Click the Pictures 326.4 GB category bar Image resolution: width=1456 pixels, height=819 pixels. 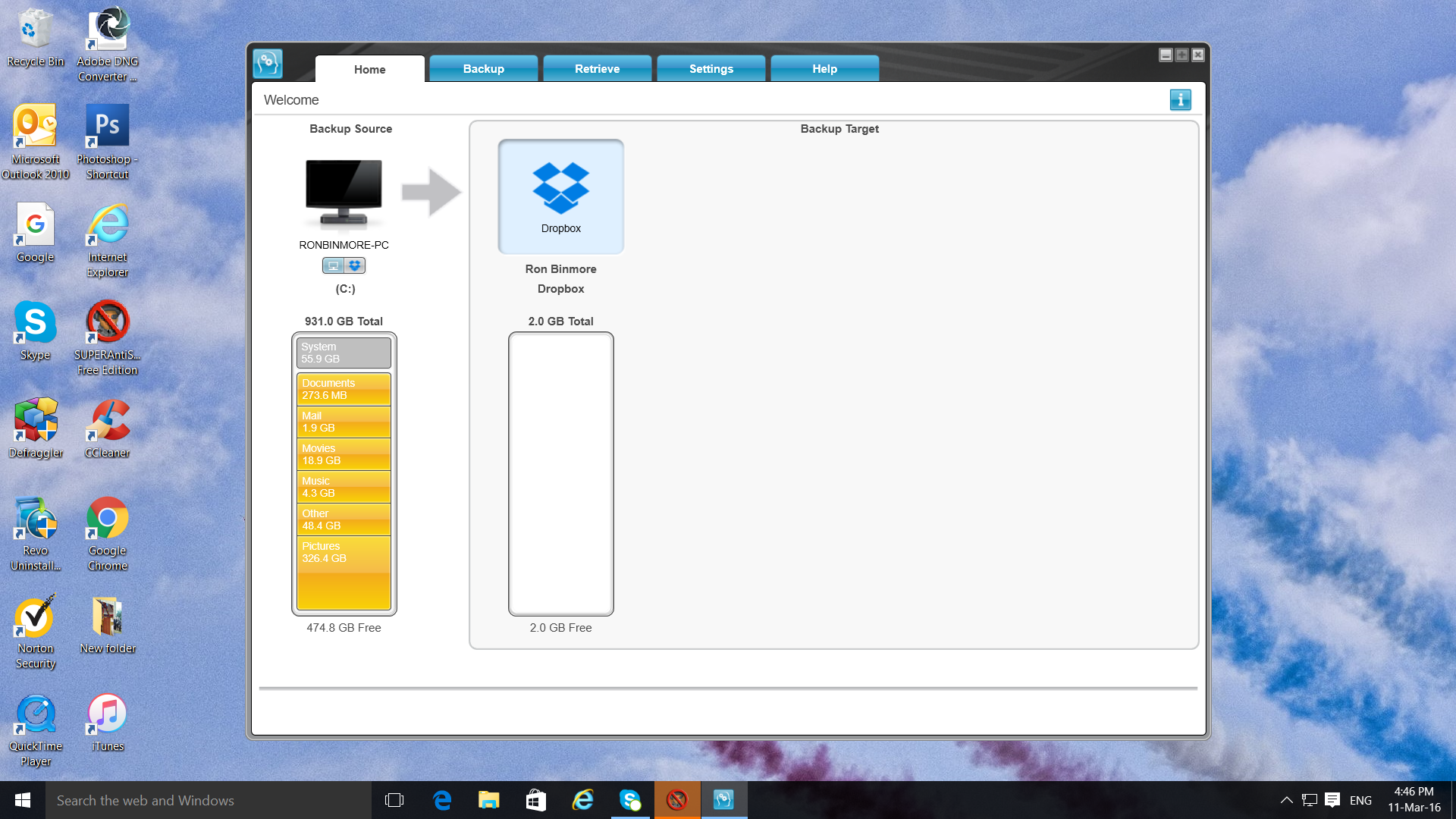click(344, 572)
